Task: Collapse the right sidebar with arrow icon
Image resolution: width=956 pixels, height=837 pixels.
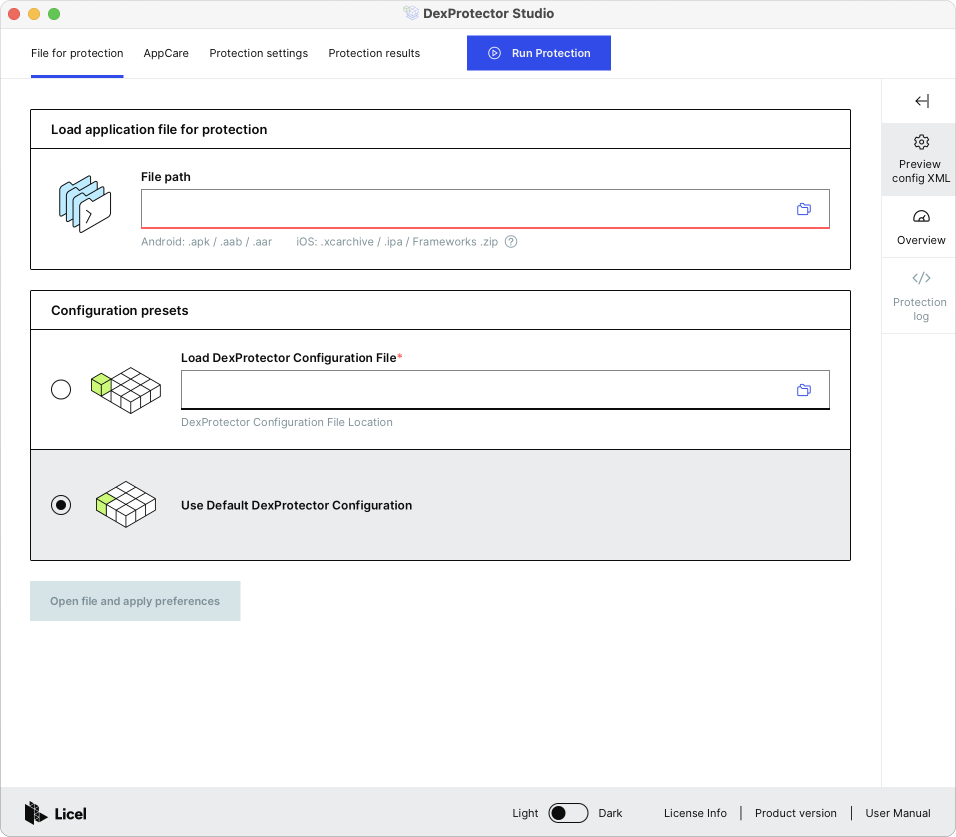Action: coord(922,101)
